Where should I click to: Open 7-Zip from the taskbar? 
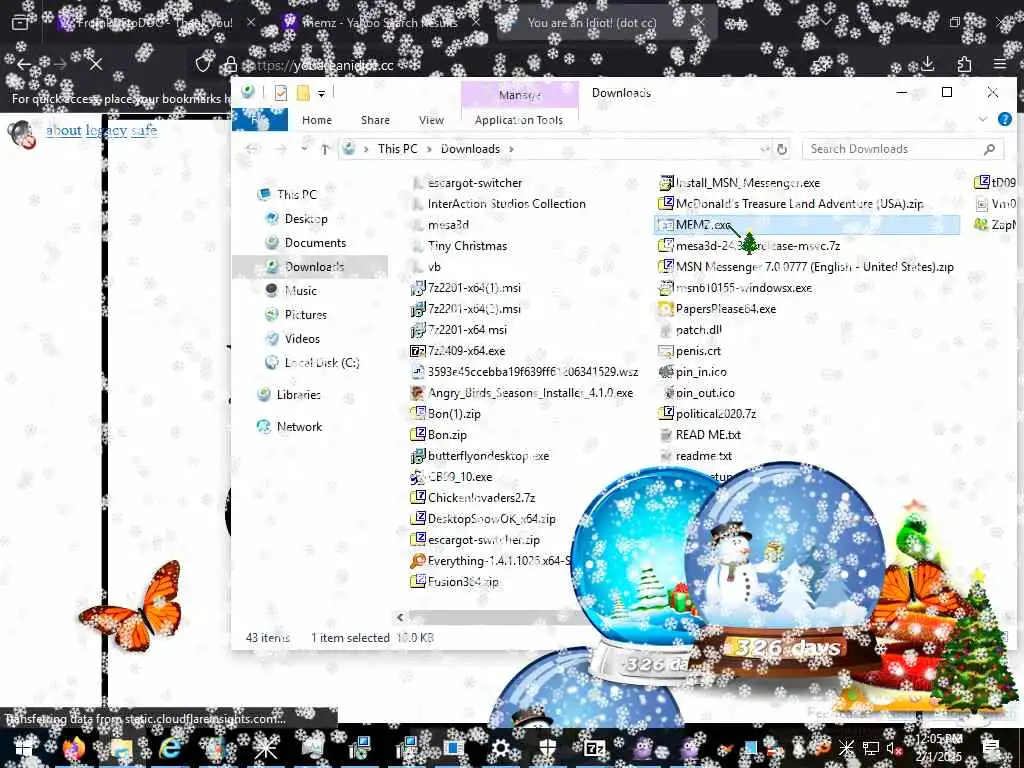coord(594,748)
